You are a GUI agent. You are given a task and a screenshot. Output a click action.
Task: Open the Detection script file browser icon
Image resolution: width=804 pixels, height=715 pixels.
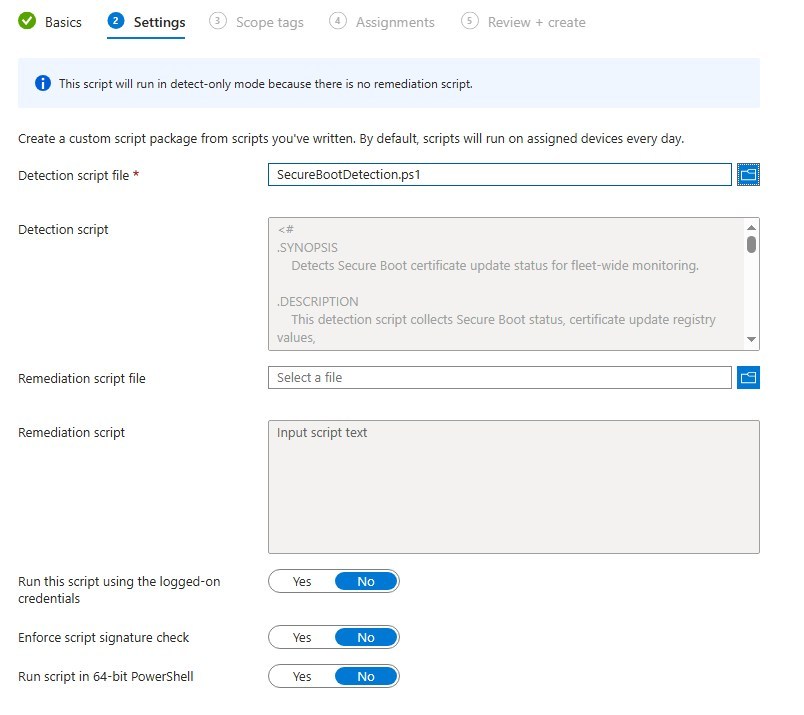(748, 174)
